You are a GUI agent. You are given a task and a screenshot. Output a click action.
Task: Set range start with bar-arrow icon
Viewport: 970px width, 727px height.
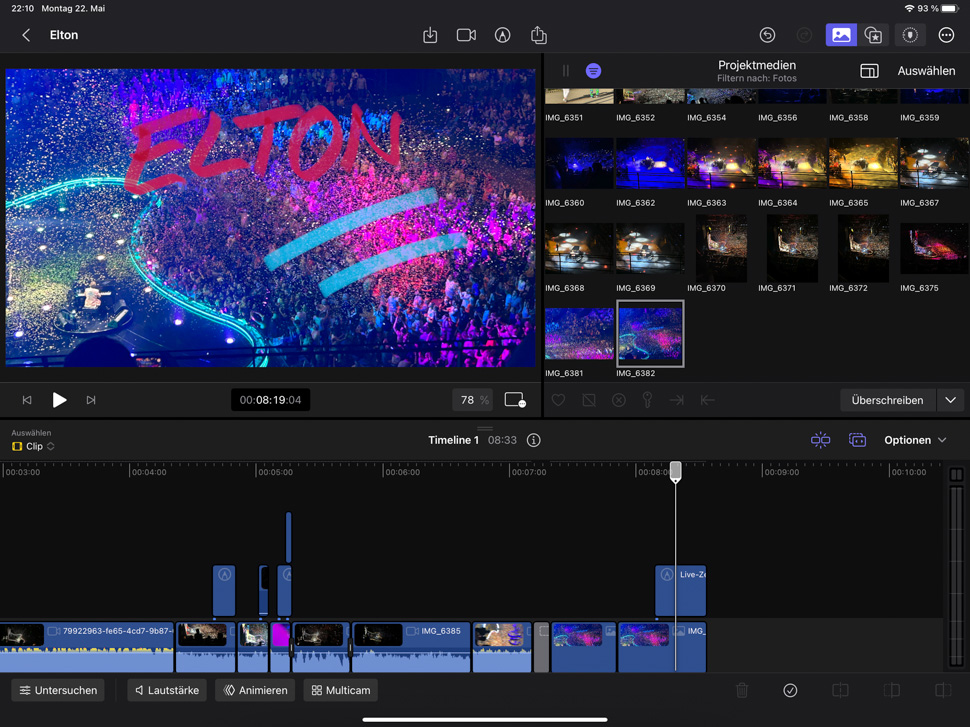707,400
